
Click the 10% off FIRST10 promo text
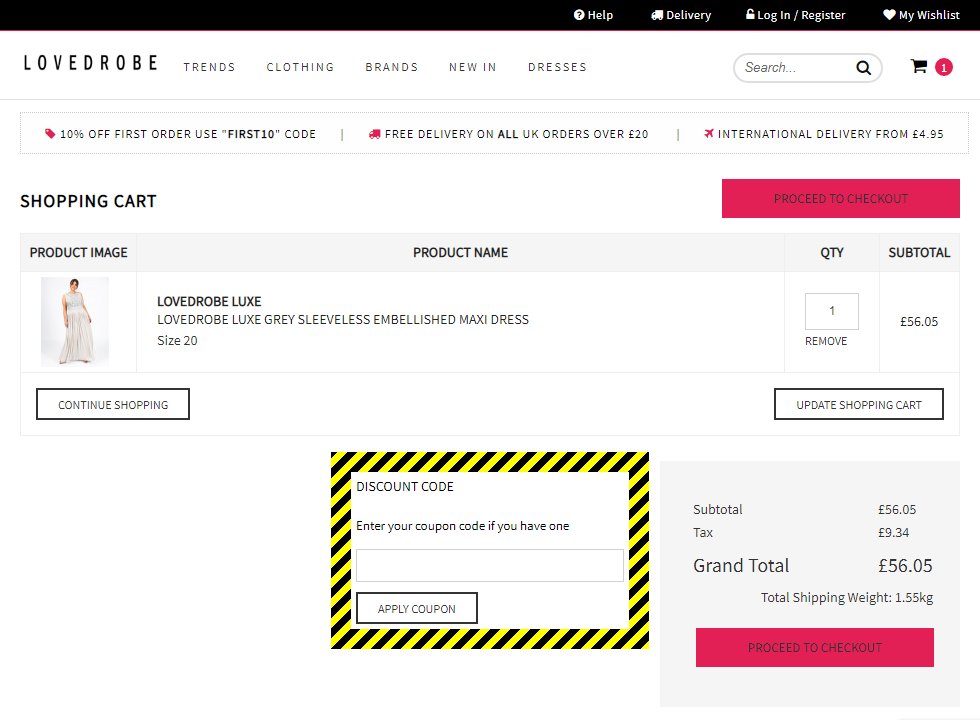point(188,134)
